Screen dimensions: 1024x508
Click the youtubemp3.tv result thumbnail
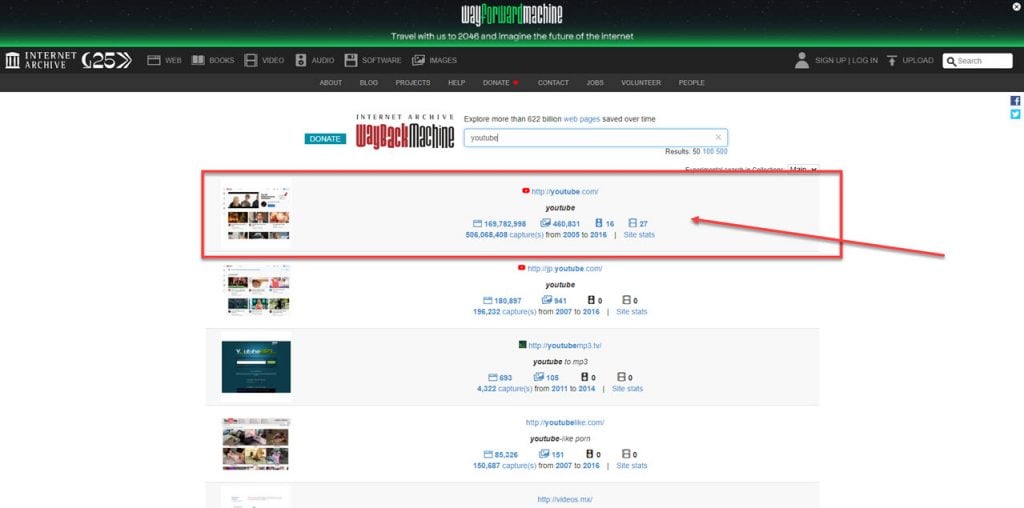[x=256, y=366]
